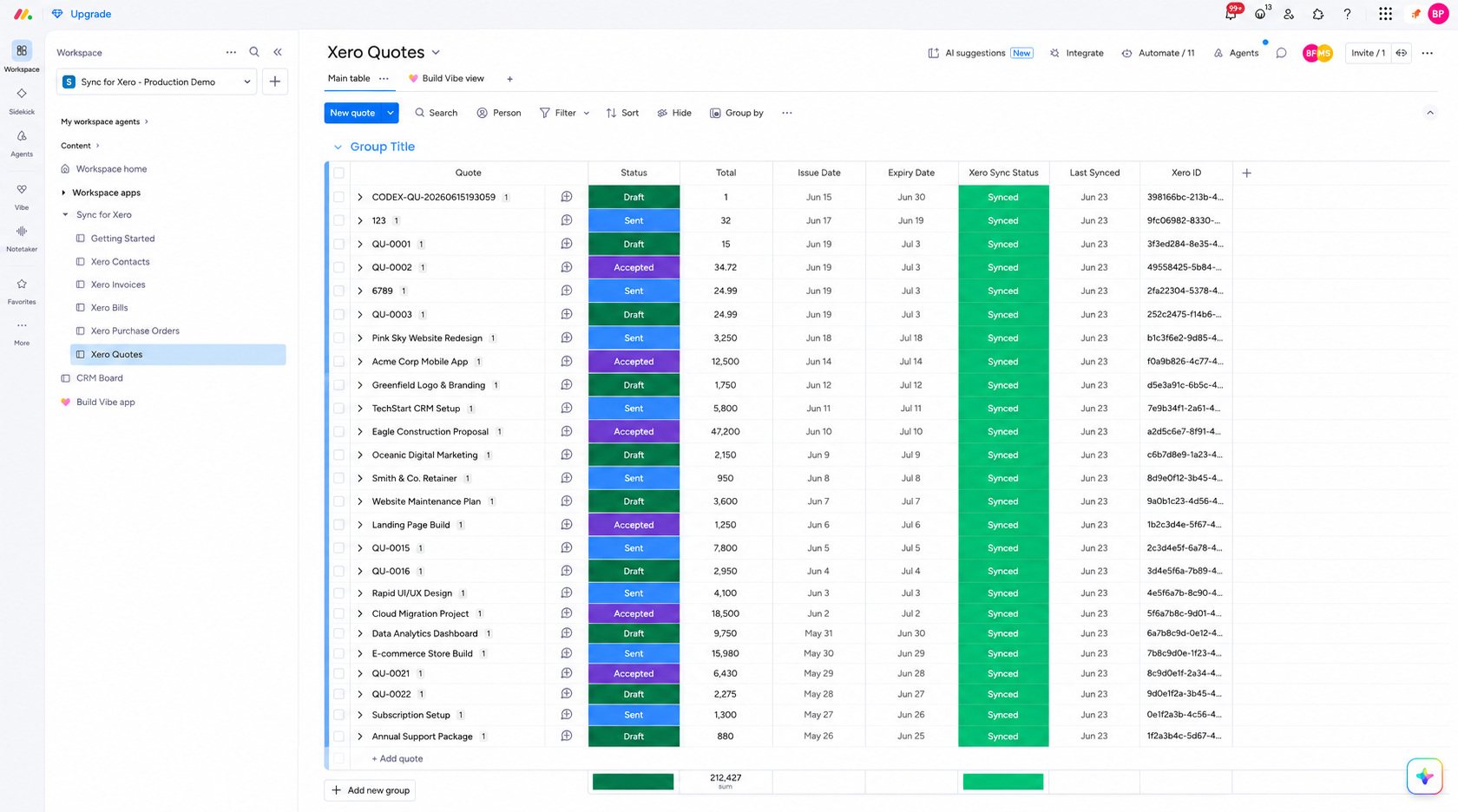This screenshot has height=812, width=1458.
Task: Click the plus button next to workspace selector
Action: [275, 82]
